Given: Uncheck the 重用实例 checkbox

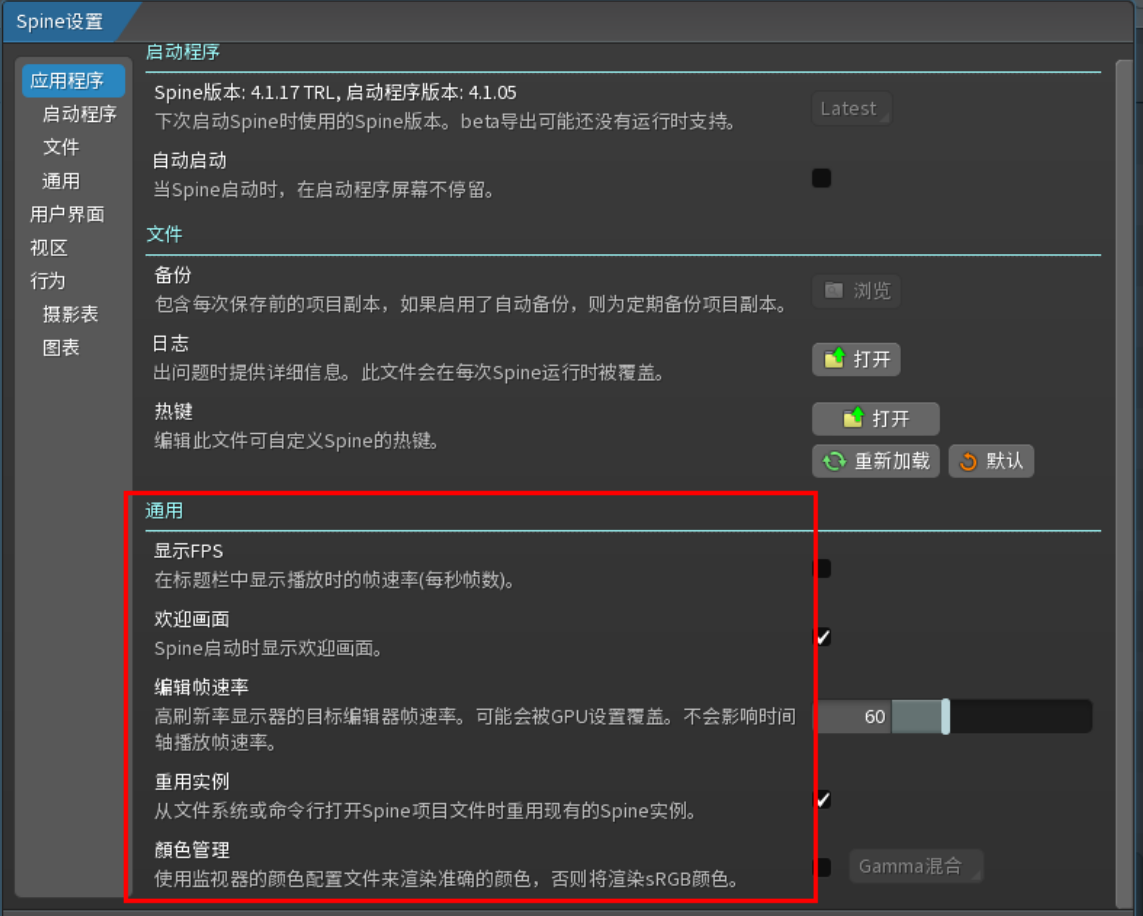Looking at the screenshot, I should 822,799.
